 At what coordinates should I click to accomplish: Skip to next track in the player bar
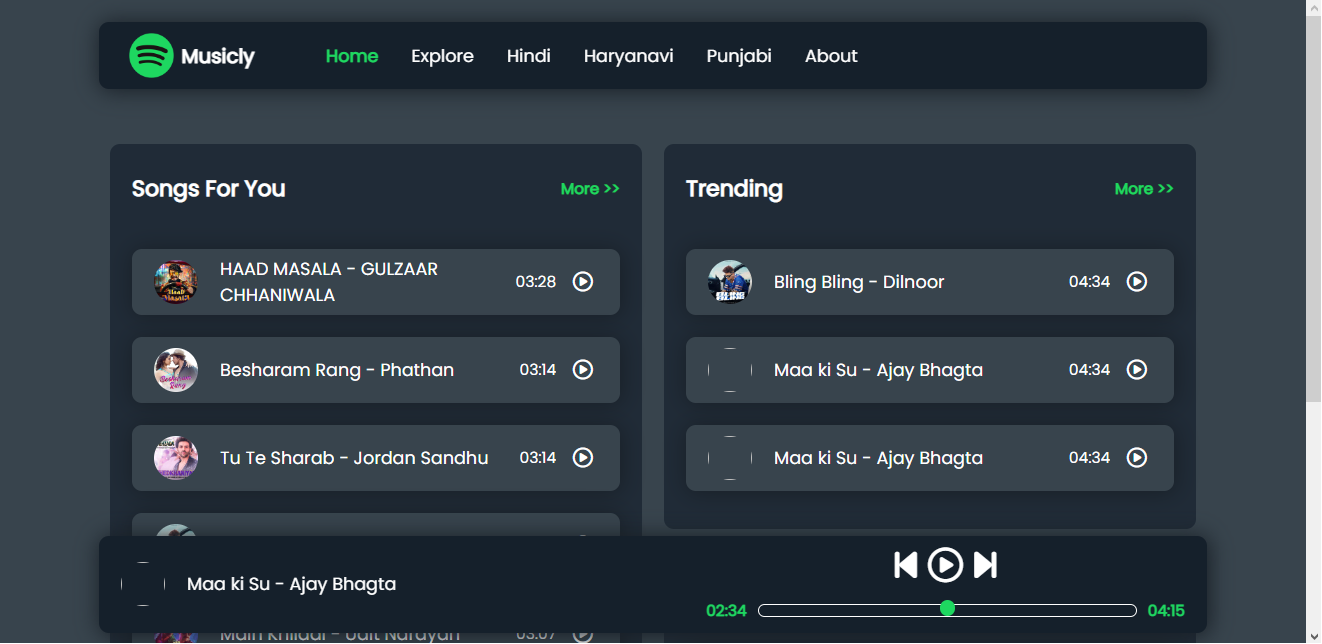pos(985,565)
